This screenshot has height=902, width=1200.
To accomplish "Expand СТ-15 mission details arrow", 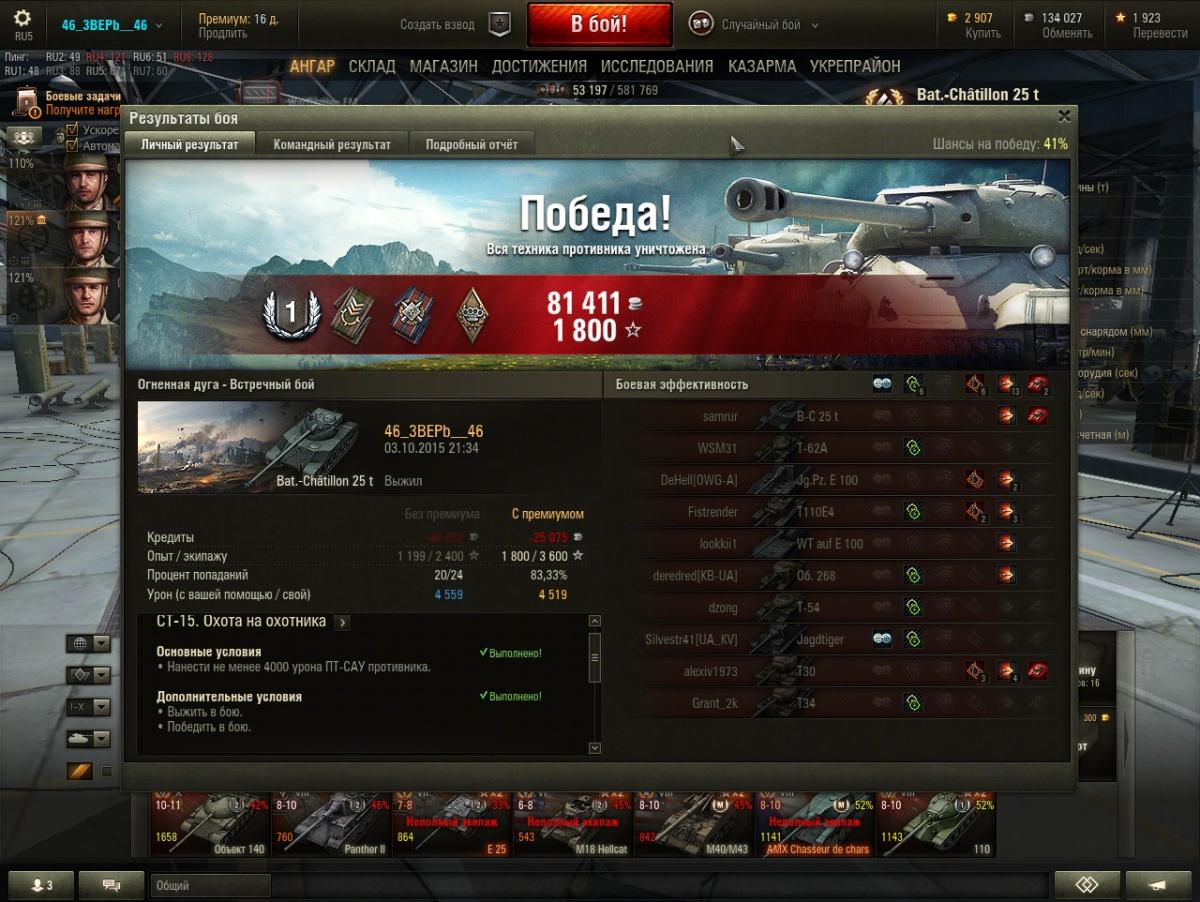I will tap(342, 622).
